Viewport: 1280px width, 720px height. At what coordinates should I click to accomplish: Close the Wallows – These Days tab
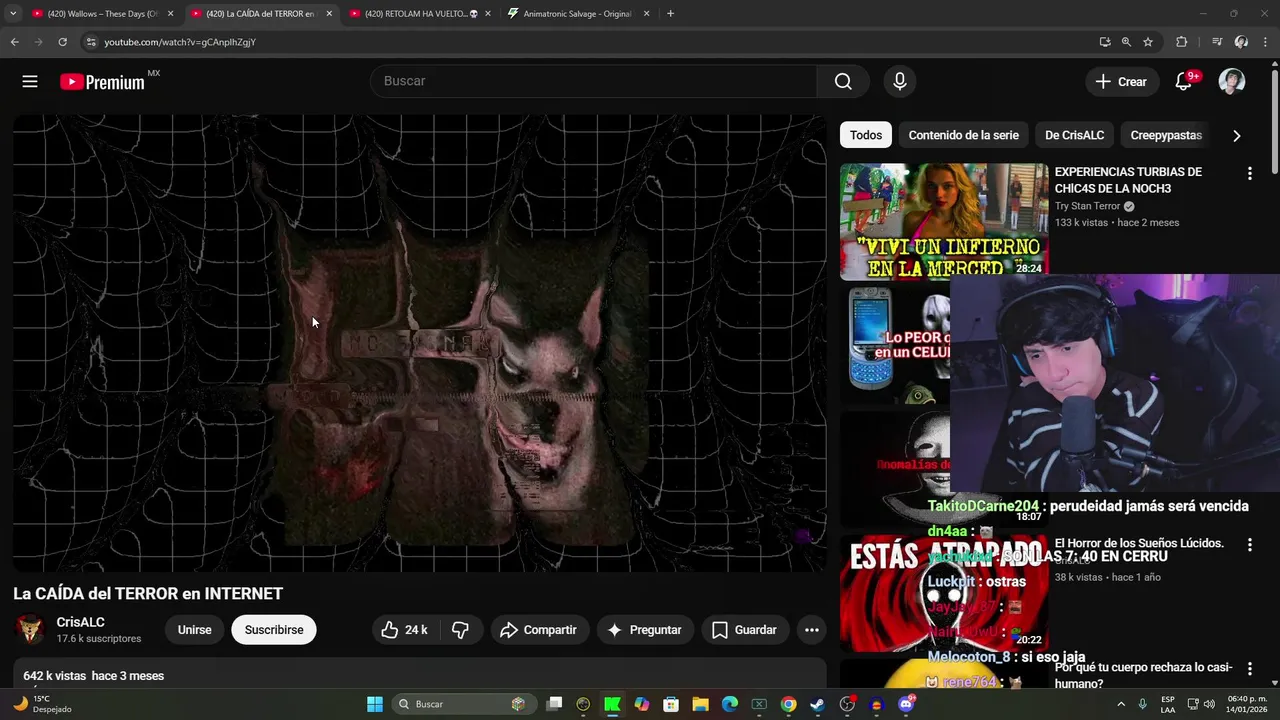point(170,14)
